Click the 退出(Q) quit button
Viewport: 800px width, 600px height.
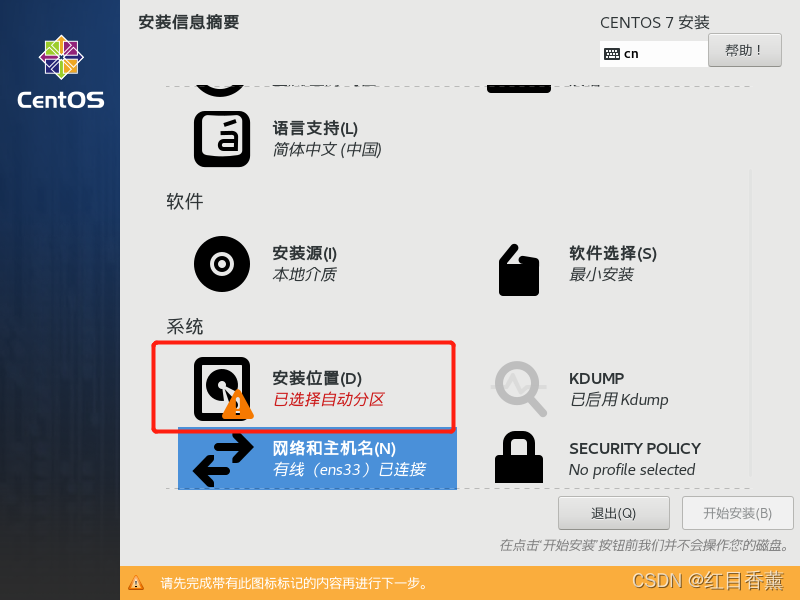pos(614,513)
